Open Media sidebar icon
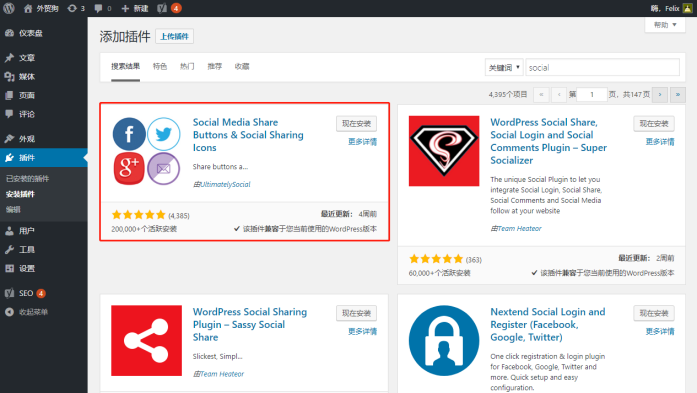The width and height of the screenshot is (697, 393). 9,76
